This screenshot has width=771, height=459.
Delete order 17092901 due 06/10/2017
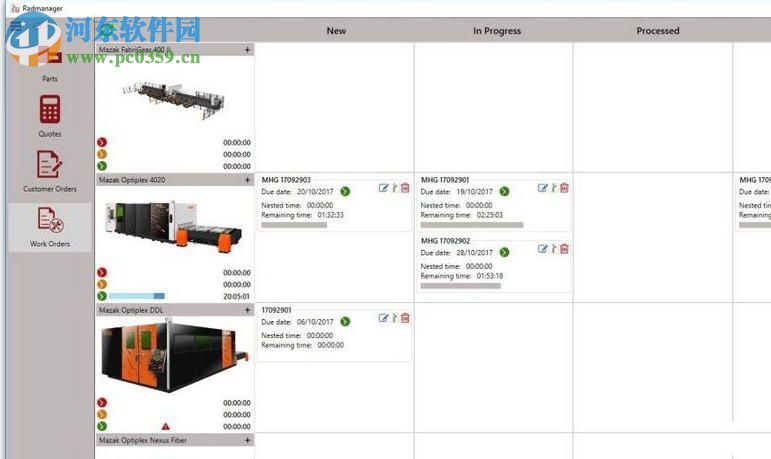[405, 318]
